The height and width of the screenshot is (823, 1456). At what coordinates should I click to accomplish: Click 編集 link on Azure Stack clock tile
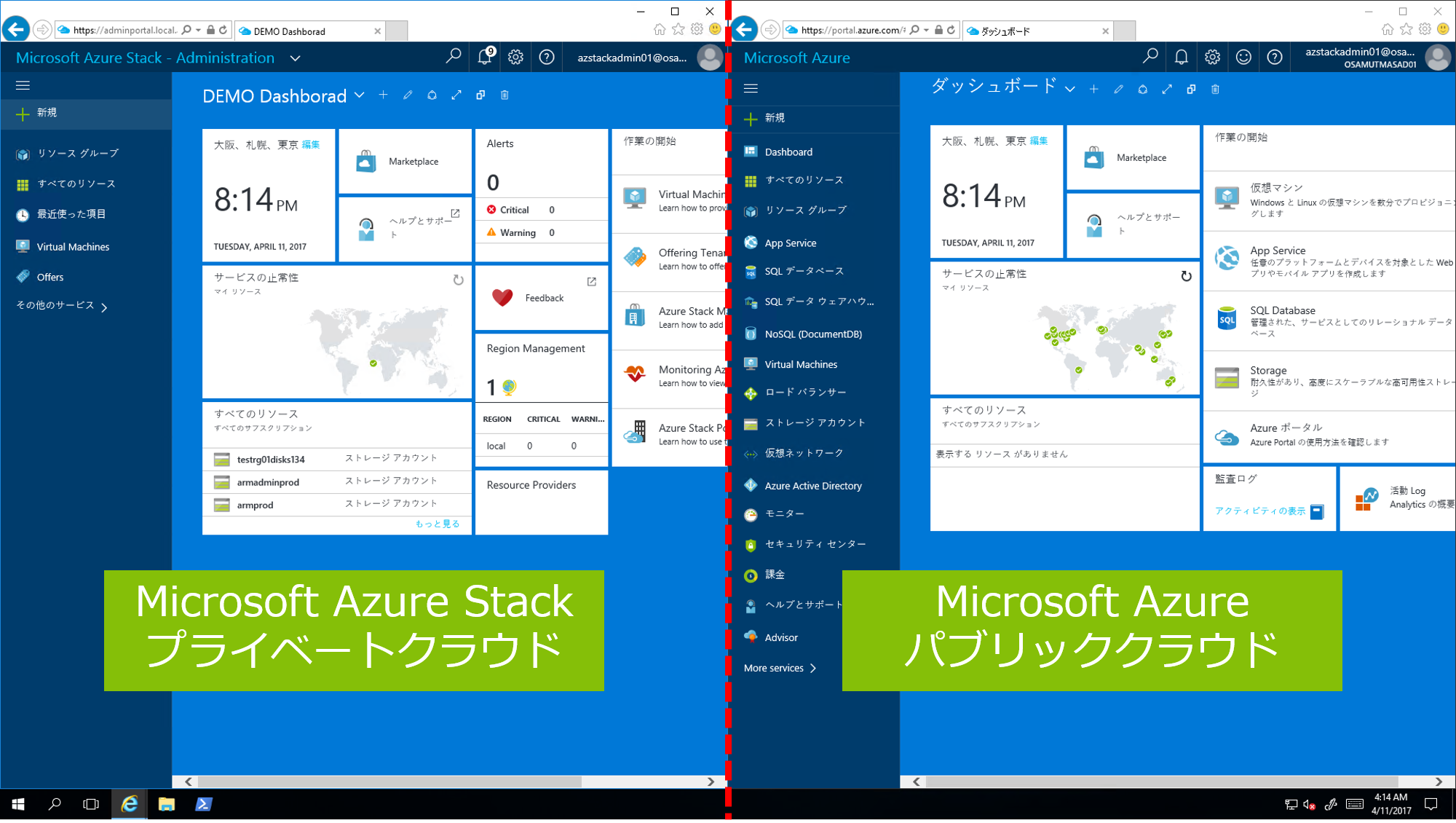(311, 144)
